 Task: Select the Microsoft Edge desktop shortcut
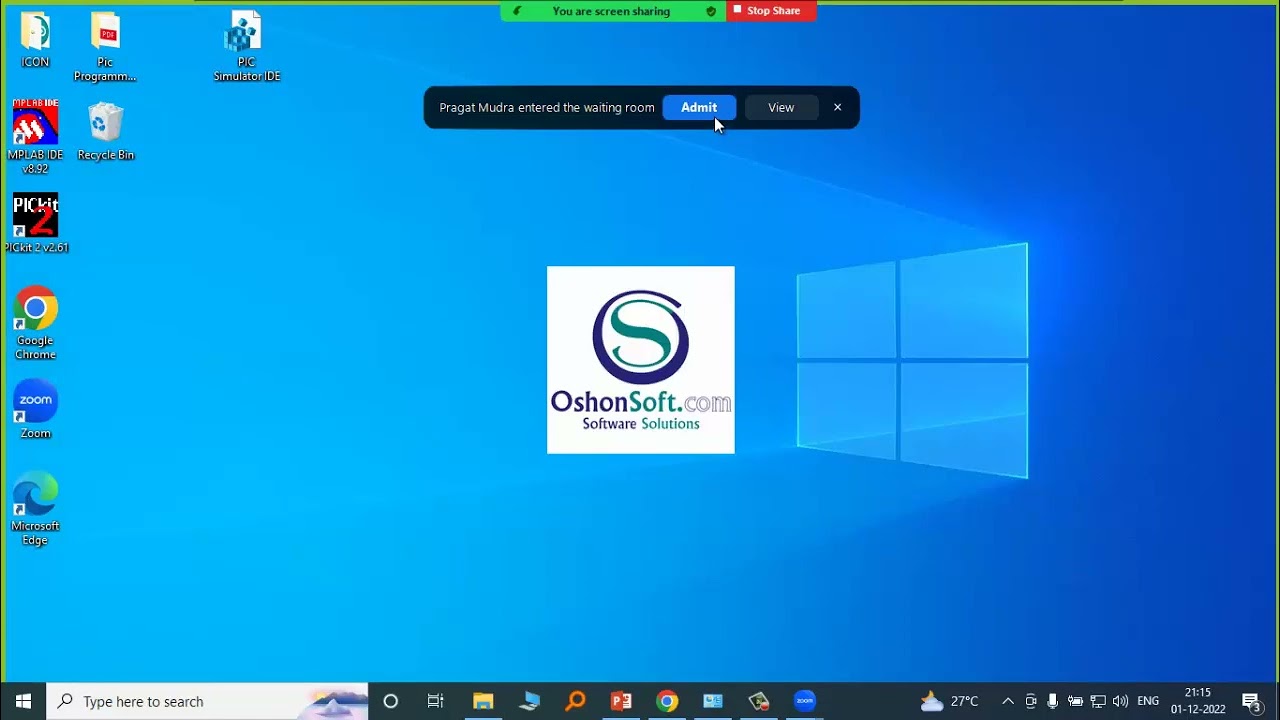35,509
